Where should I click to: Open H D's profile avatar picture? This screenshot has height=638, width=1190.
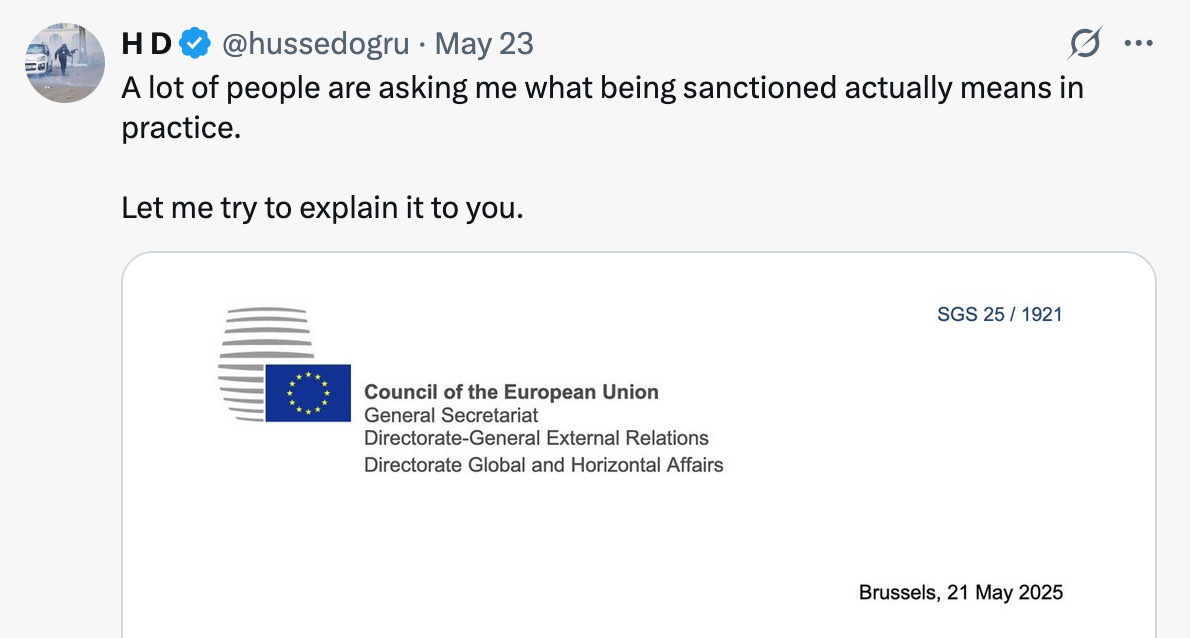(x=64, y=61)
